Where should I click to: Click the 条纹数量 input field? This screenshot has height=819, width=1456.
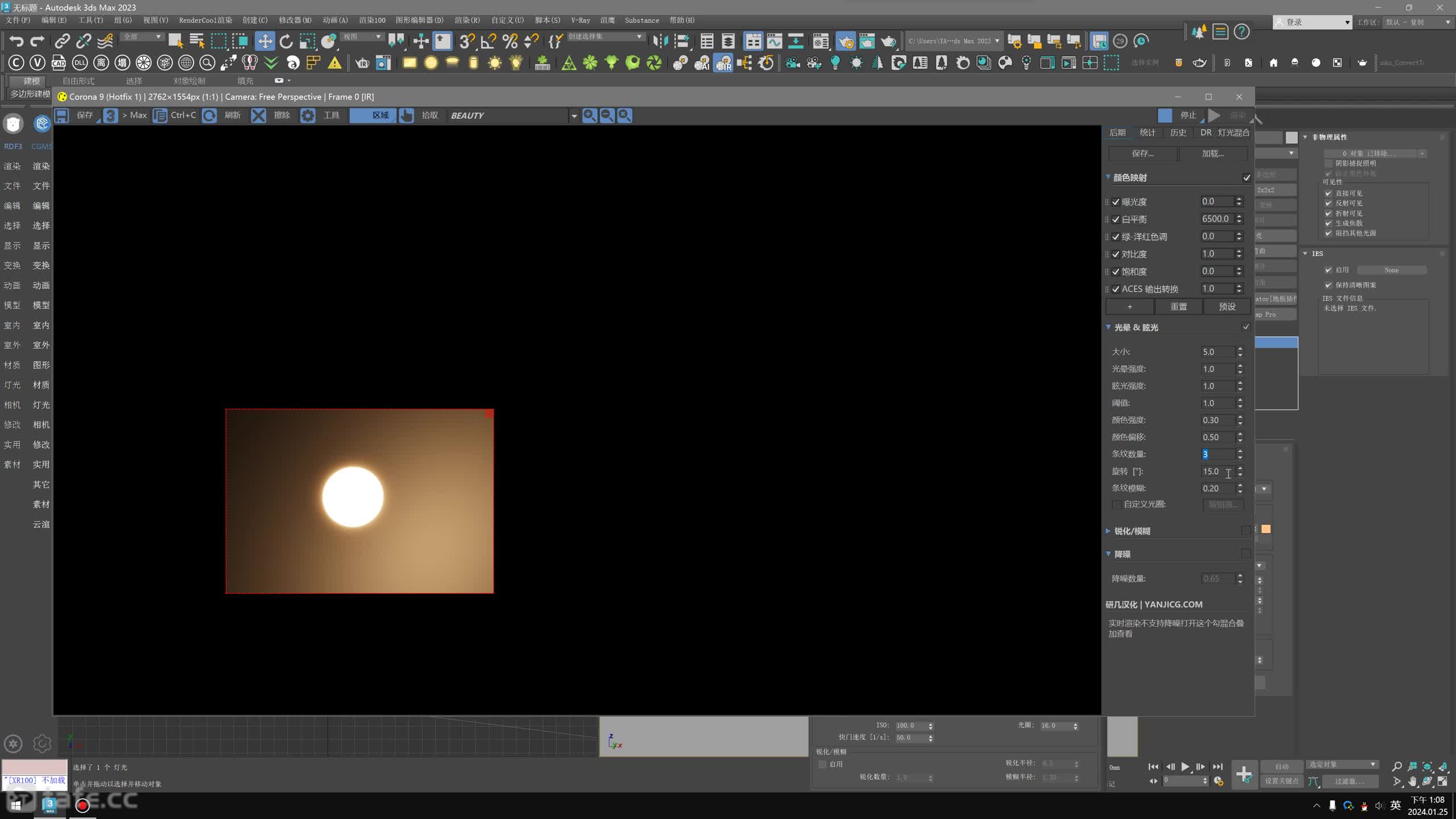tap(1218, 454)
